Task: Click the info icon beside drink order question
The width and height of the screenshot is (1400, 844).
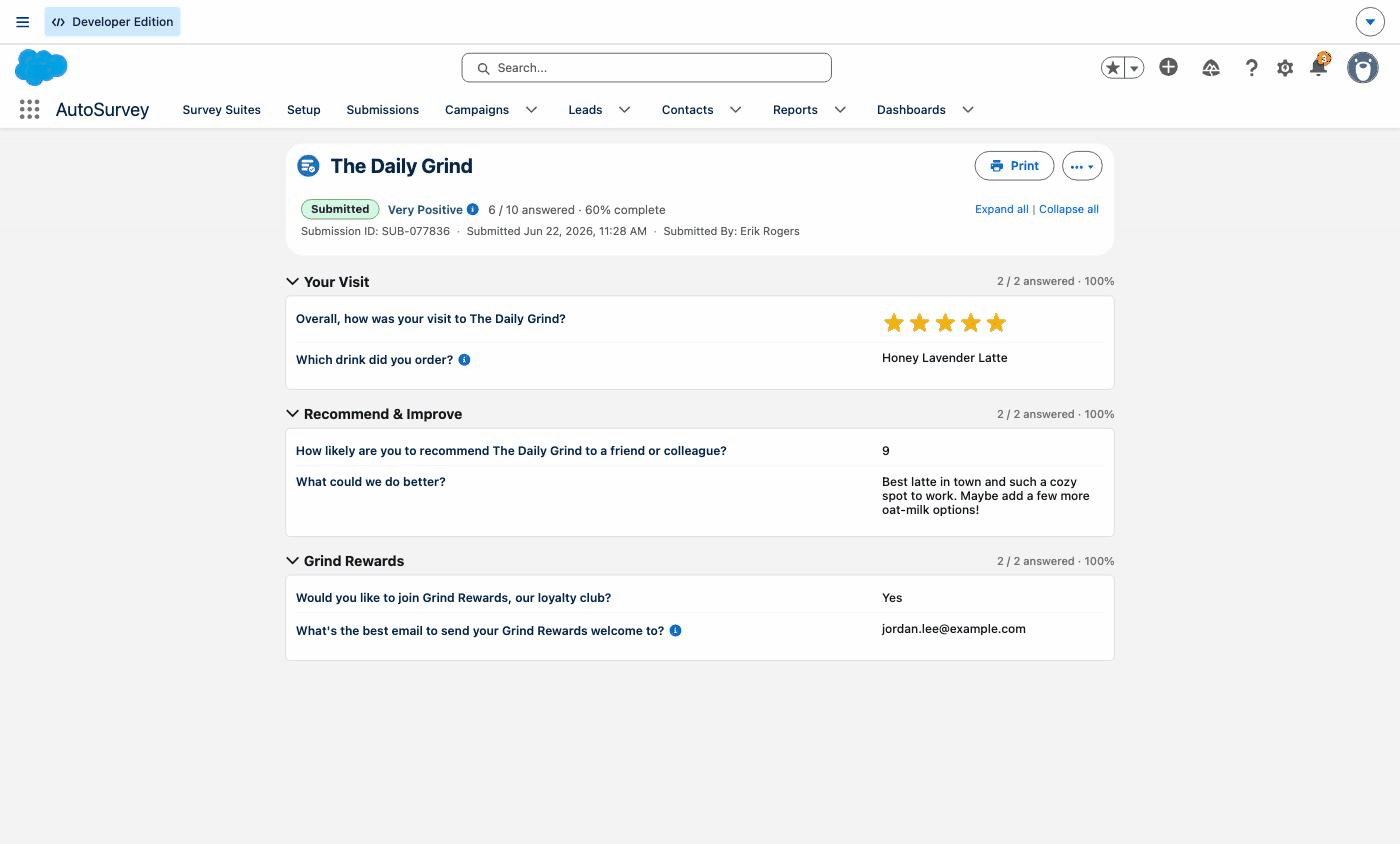Action: [x=464, y=360]
